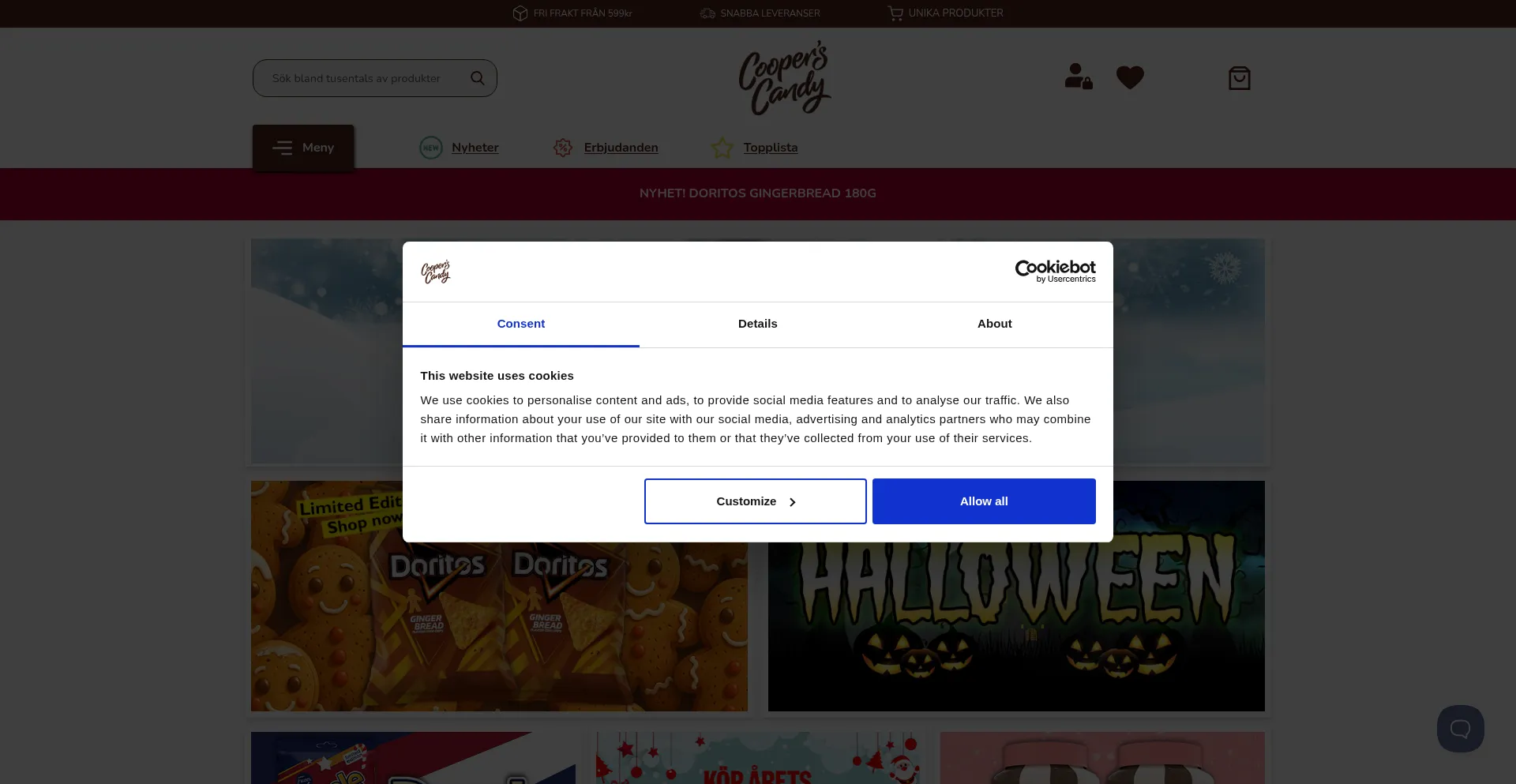The height and width of the screenshot is (784, 1516).
Task: Switch to the Details tab
Action: pyautogui.click(x=758, y=324)
